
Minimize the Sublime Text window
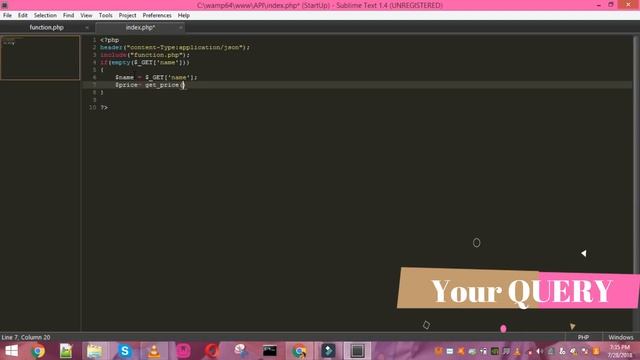598,5
